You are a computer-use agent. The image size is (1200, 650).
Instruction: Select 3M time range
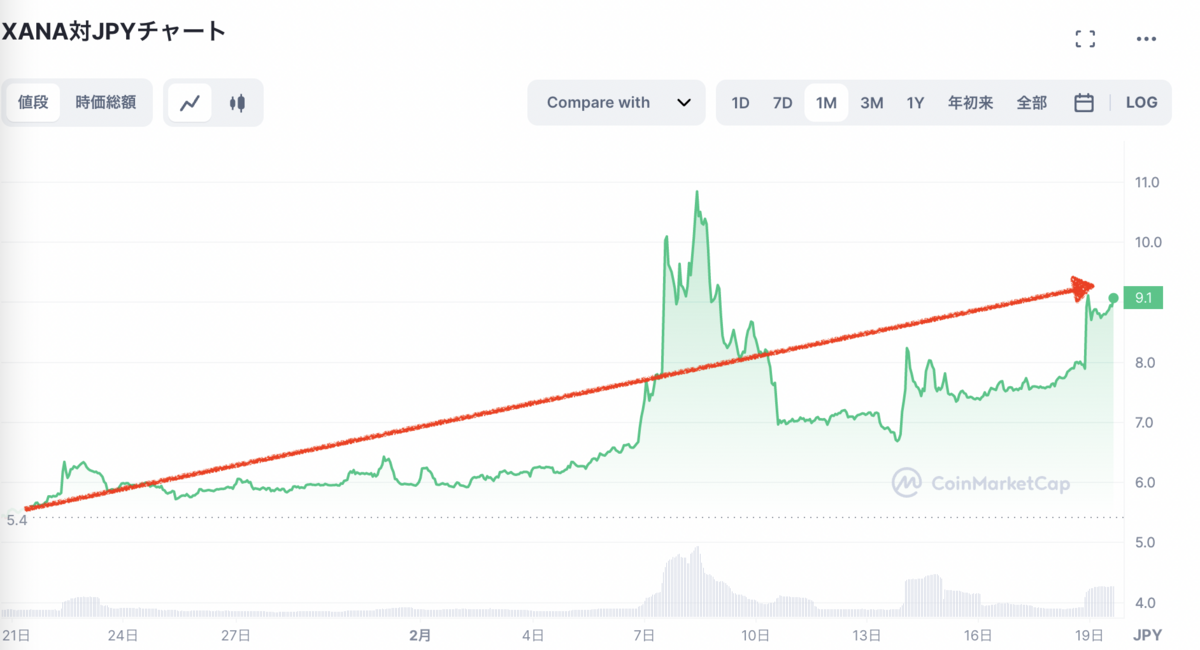[x=872, y=102]
